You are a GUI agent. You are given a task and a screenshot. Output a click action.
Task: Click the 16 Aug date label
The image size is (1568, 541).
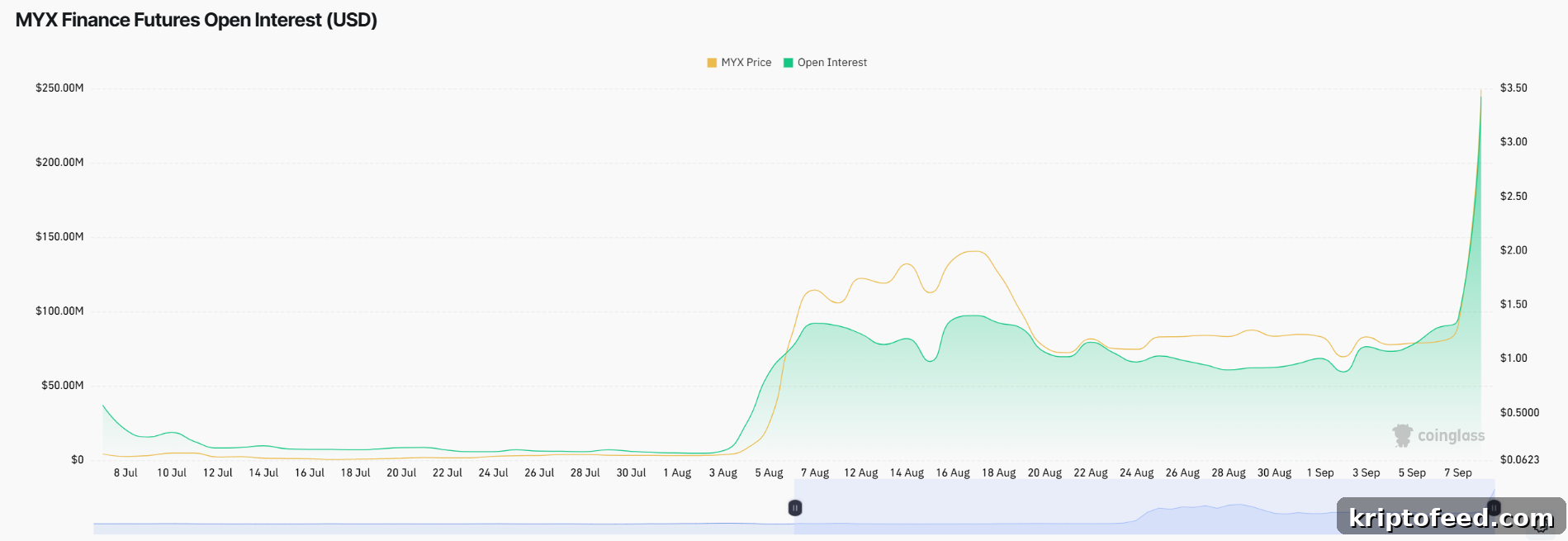(x=953, y=473)
